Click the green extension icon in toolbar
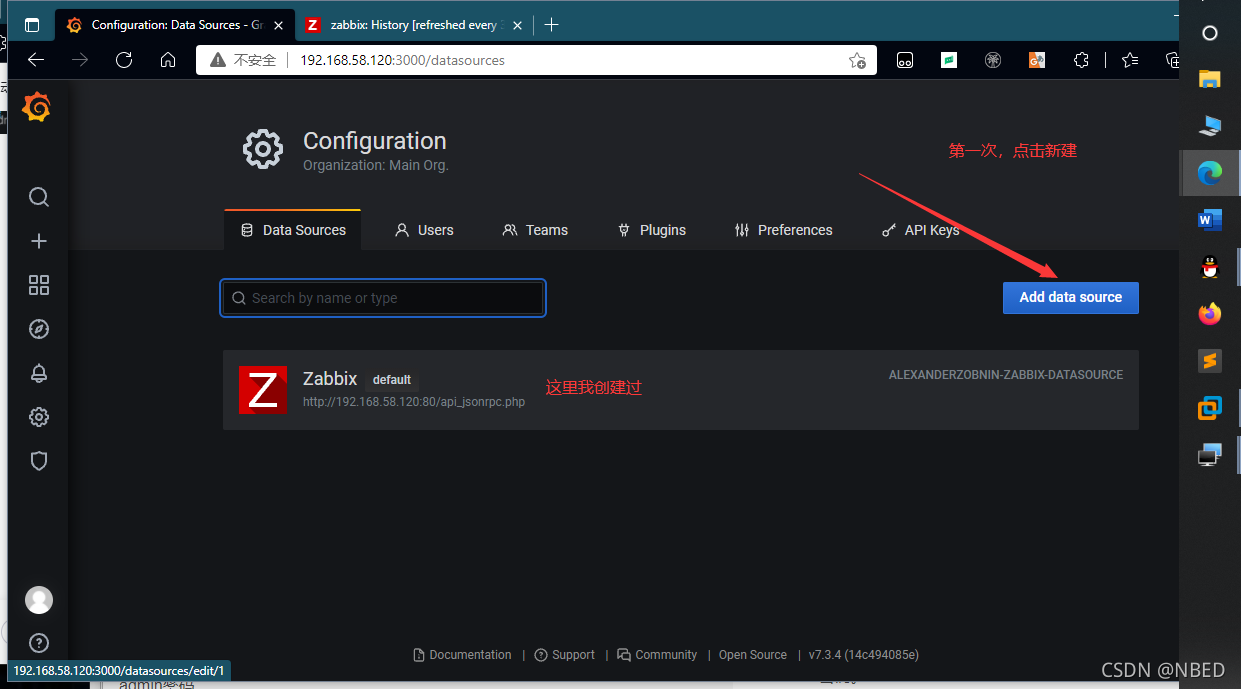The height and width of the screenshot is (689, 1241). click(949, 60)
